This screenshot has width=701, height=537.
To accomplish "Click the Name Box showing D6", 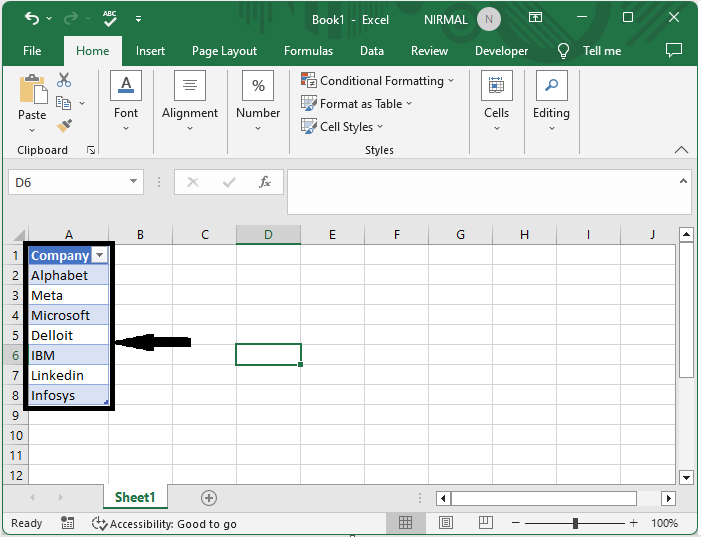I will (x=69, y=182).
